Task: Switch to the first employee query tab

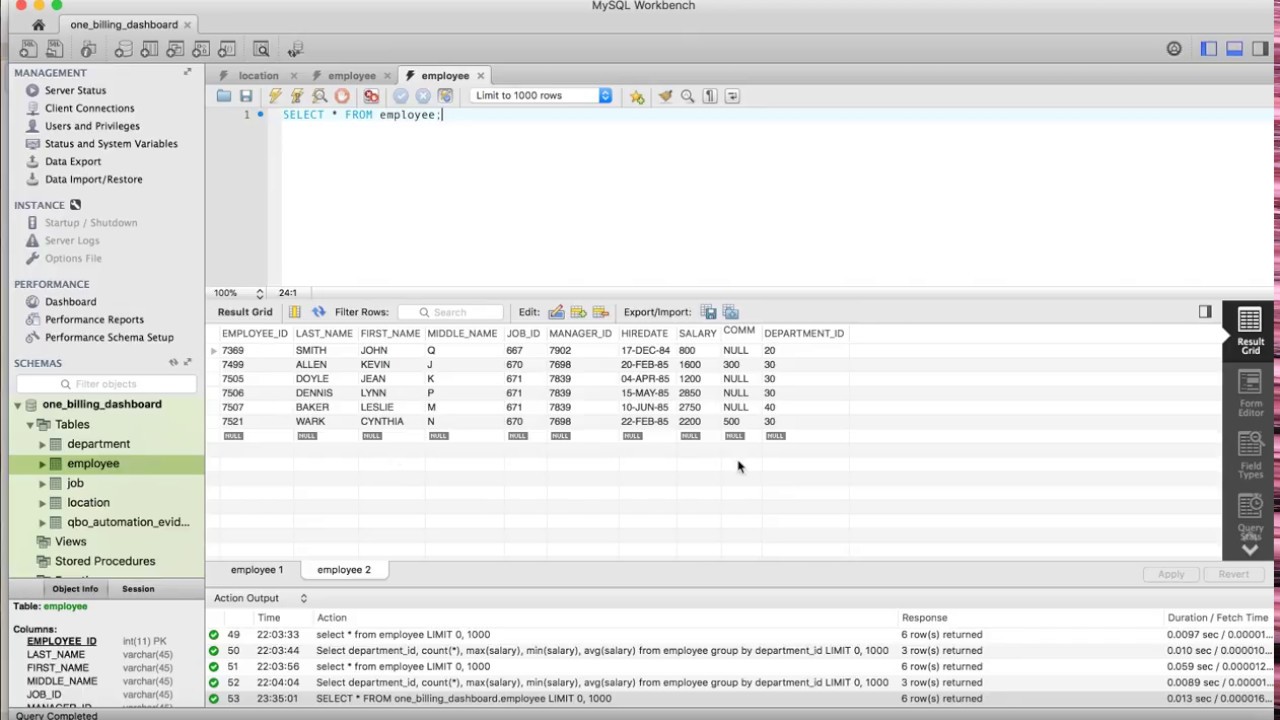Action: [352, 76]
